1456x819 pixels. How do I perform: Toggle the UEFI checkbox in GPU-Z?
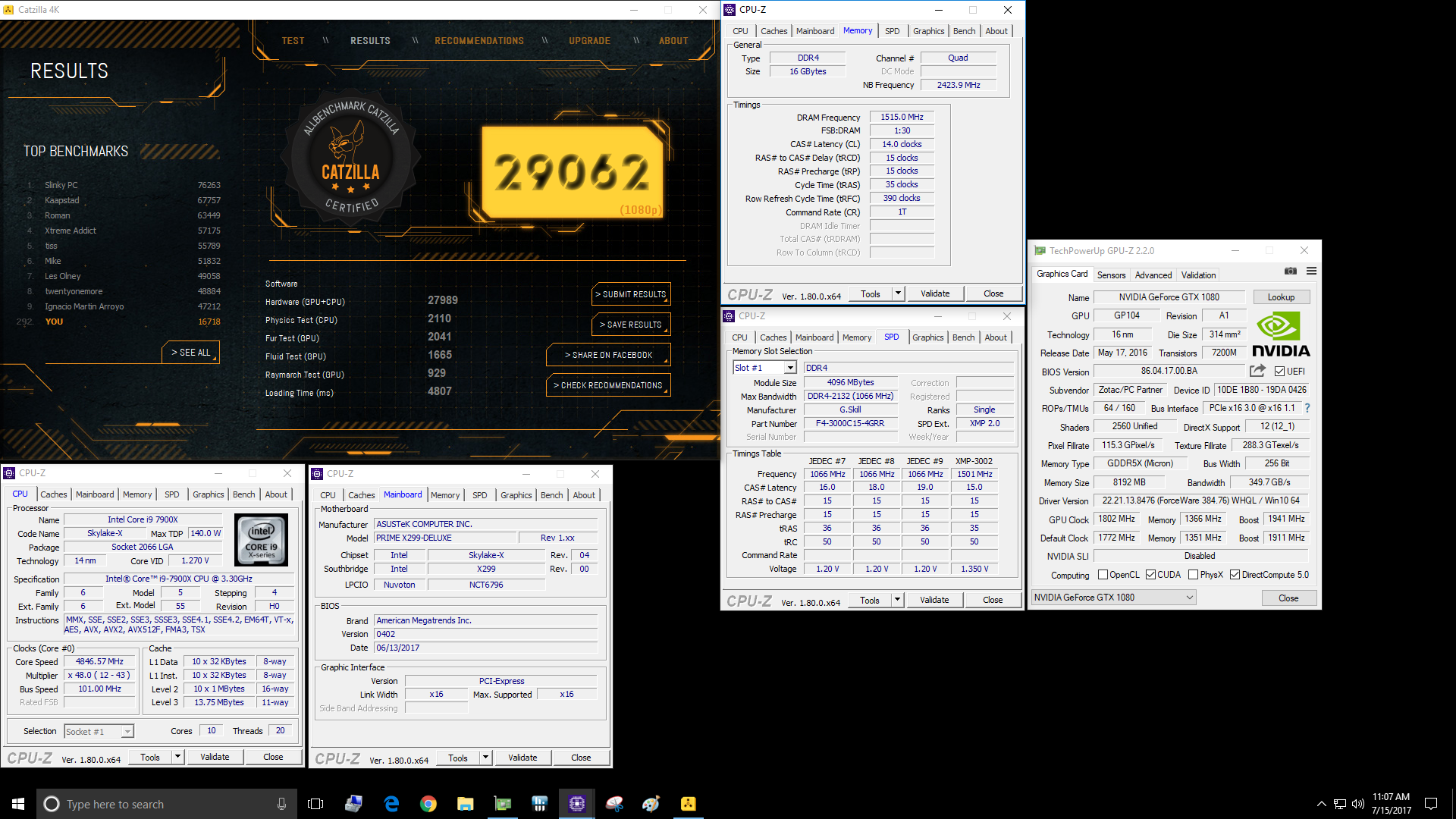(1279, 372)
